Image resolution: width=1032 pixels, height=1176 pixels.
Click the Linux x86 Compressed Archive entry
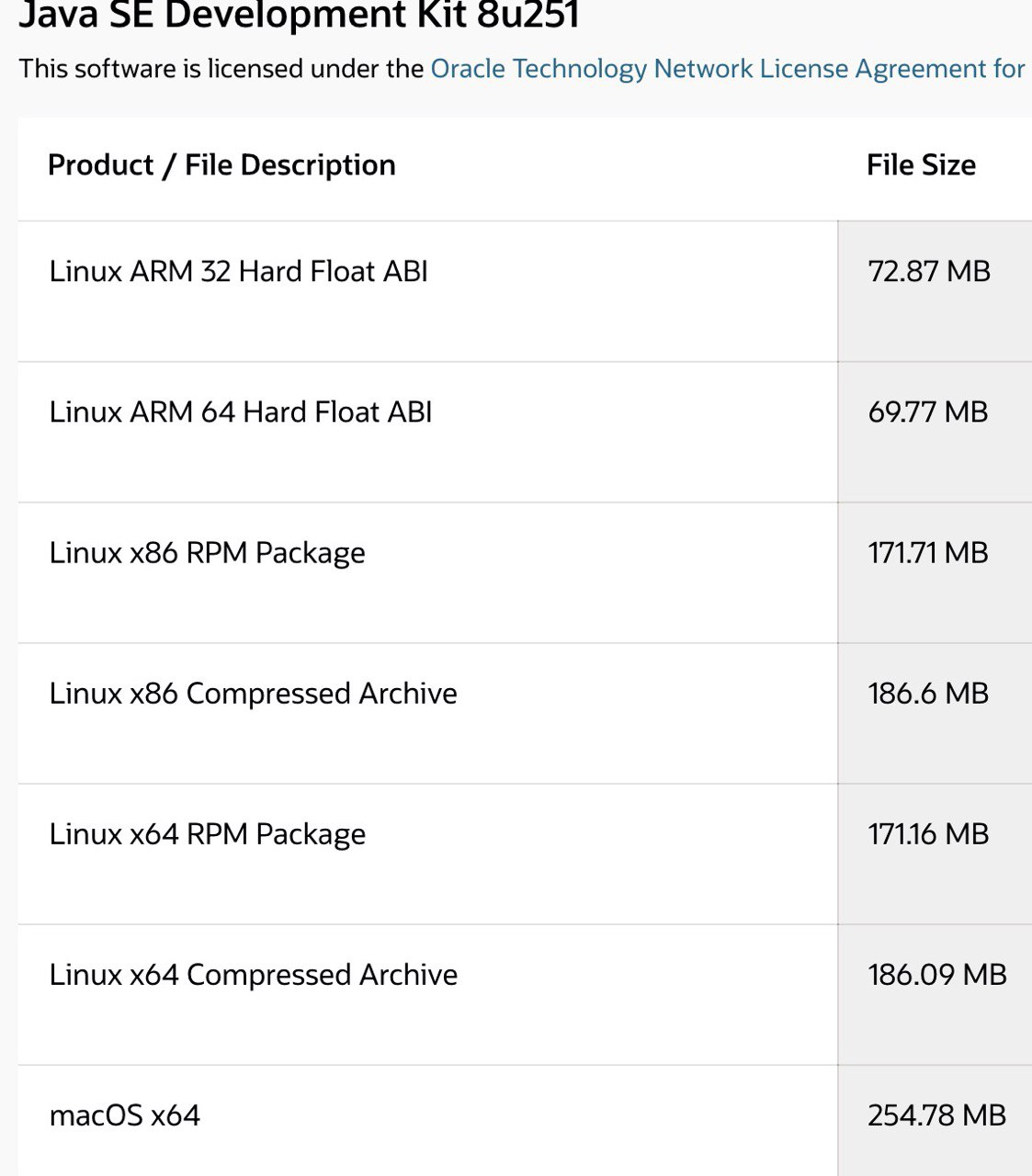[254, 694]
